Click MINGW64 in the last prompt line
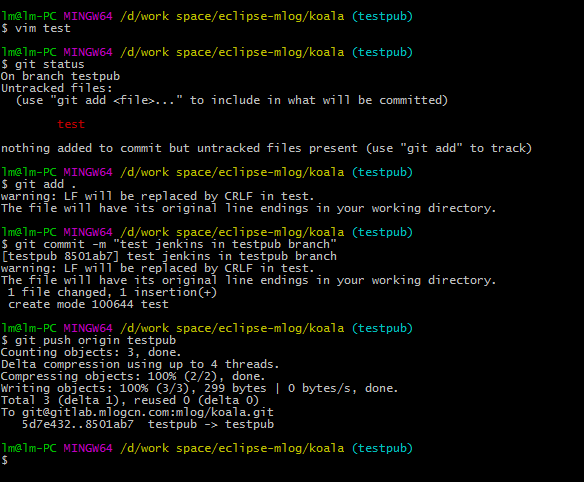 [88, 448]
